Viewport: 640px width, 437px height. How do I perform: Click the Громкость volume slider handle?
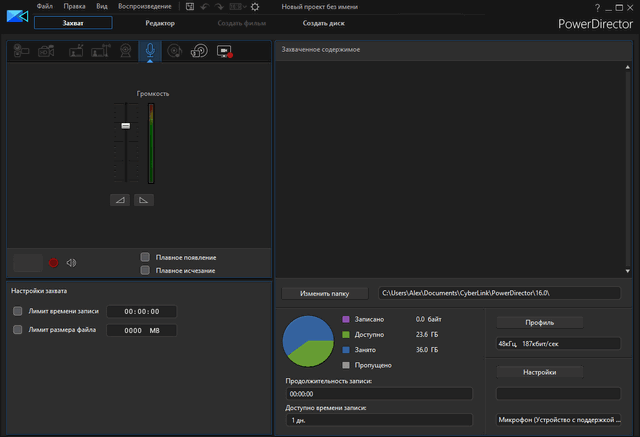tap(125, 126)
